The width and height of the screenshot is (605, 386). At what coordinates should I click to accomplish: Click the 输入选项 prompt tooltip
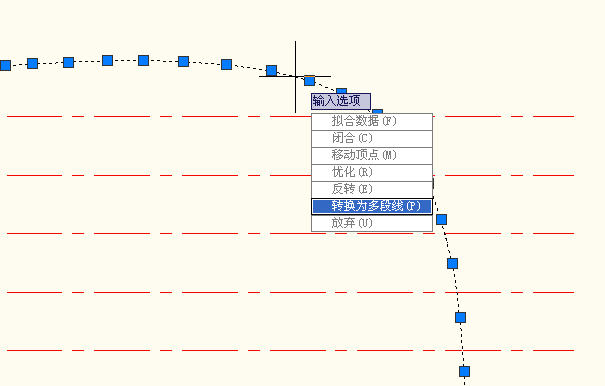[x=341, y=102]
